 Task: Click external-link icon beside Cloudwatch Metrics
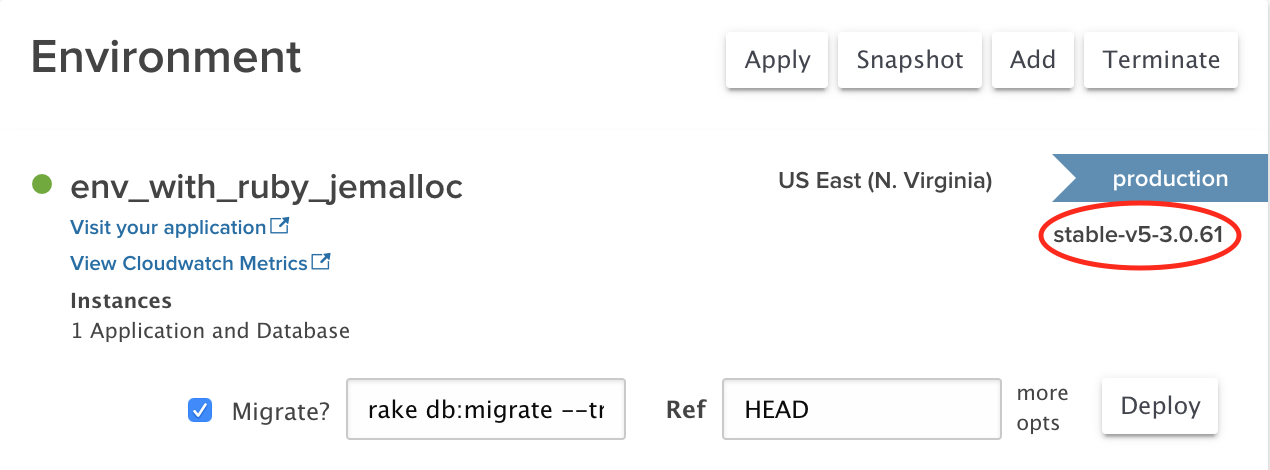click(321, 262)
